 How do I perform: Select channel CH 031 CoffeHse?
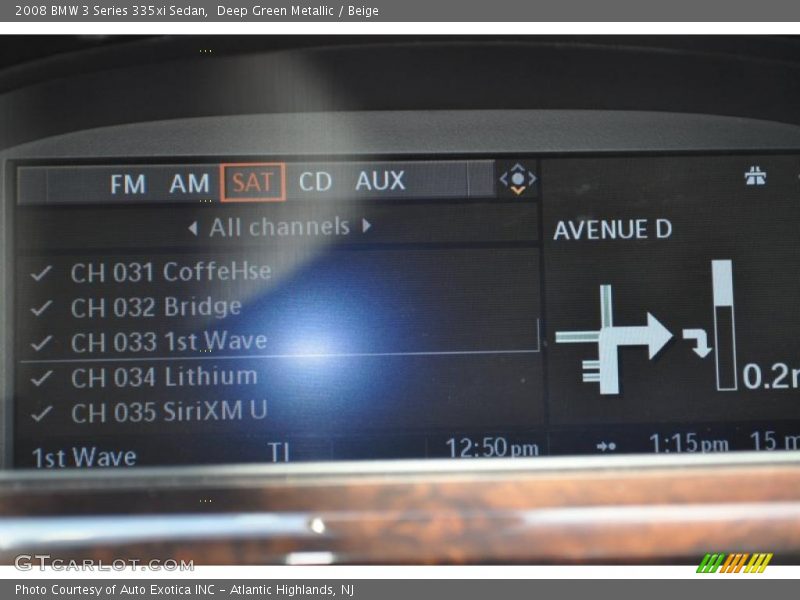coord(171,271)
